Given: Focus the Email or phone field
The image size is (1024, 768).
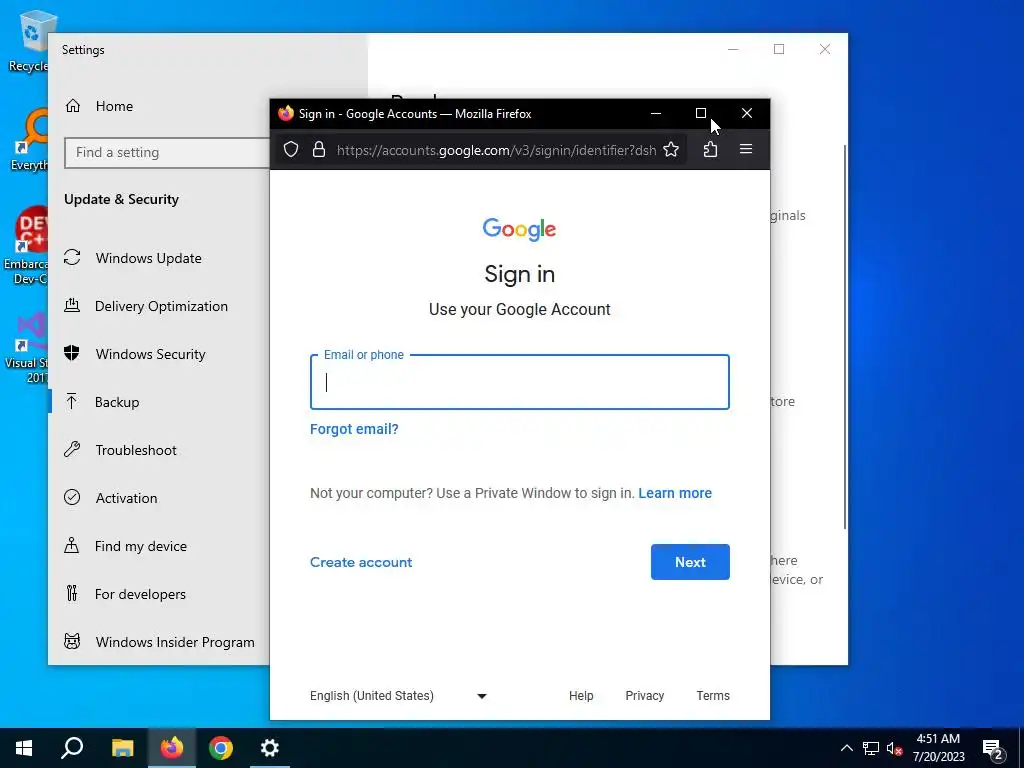Looking at the screenshot, I should [520, 382].
